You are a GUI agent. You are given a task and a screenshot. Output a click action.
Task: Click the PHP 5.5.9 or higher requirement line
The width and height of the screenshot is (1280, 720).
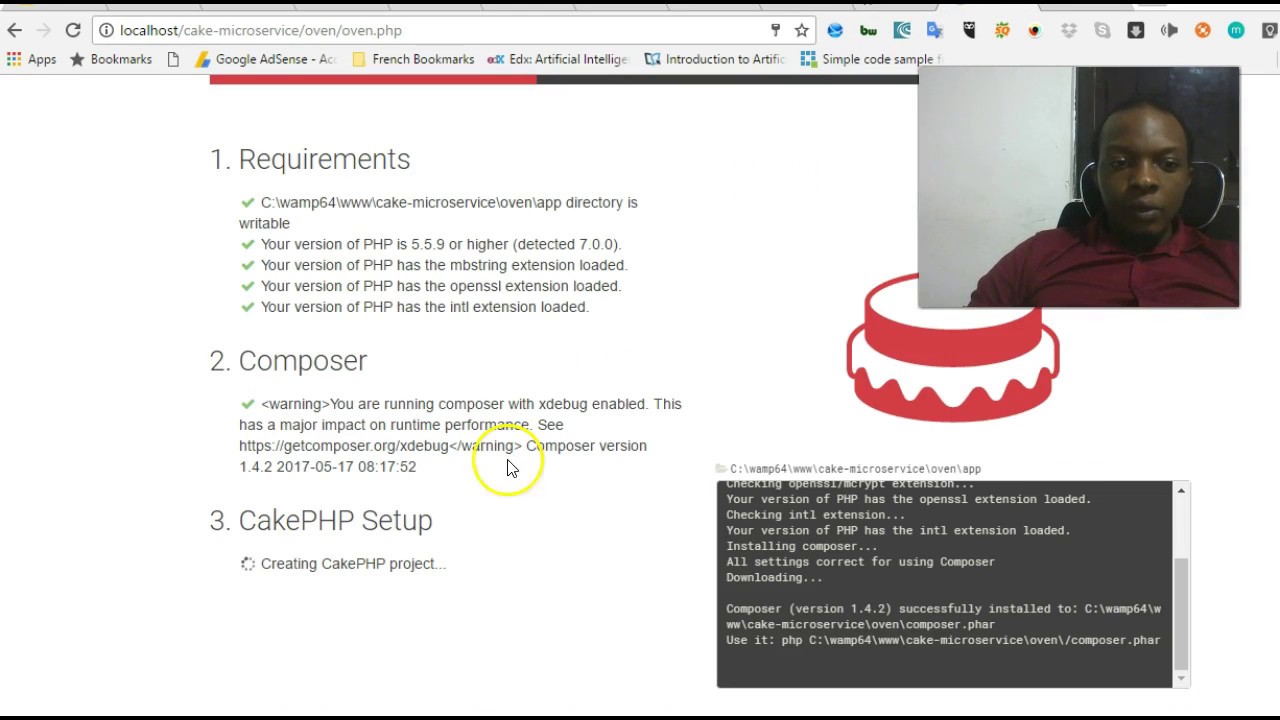click(x=441, y=244)
